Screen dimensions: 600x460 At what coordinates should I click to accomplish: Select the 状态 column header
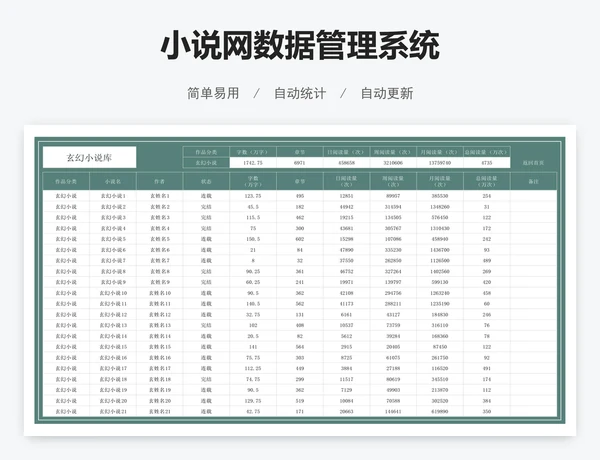206,182
